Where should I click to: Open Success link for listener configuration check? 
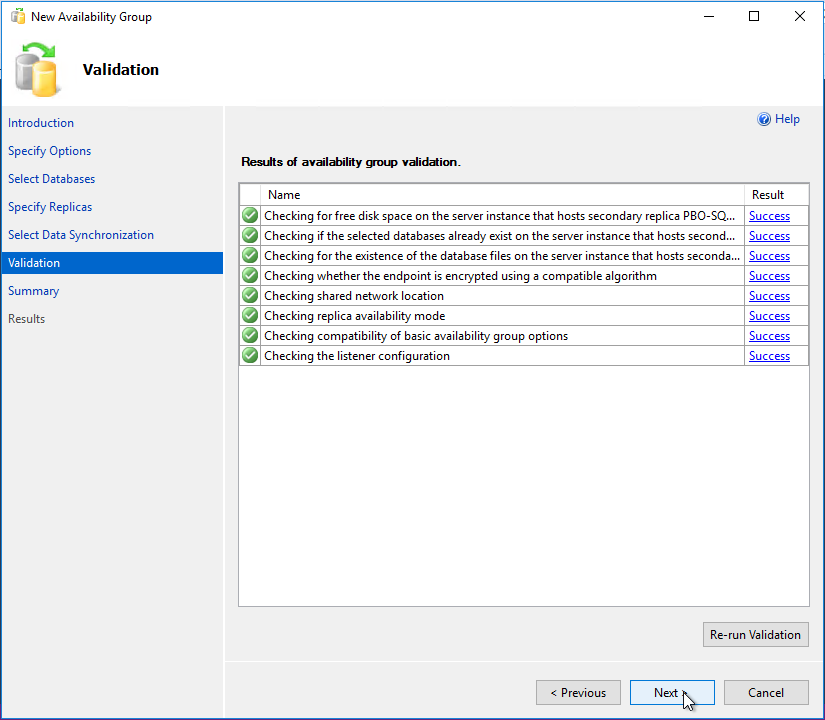[769, 356]
